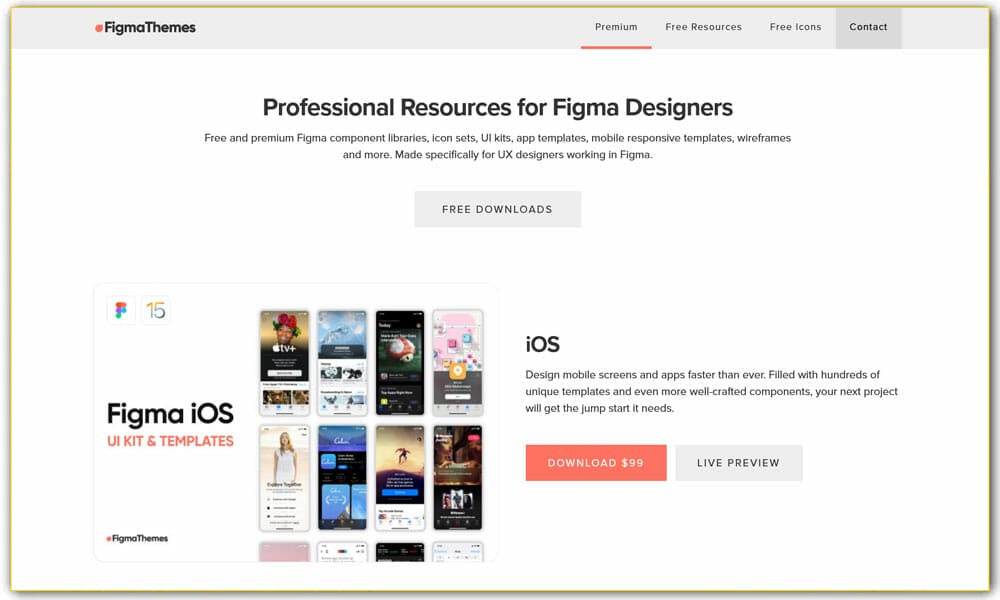Click the FigmaThemes logo in the header
1000x600 pixels.
pyautogui.click(x=146, y=29)
